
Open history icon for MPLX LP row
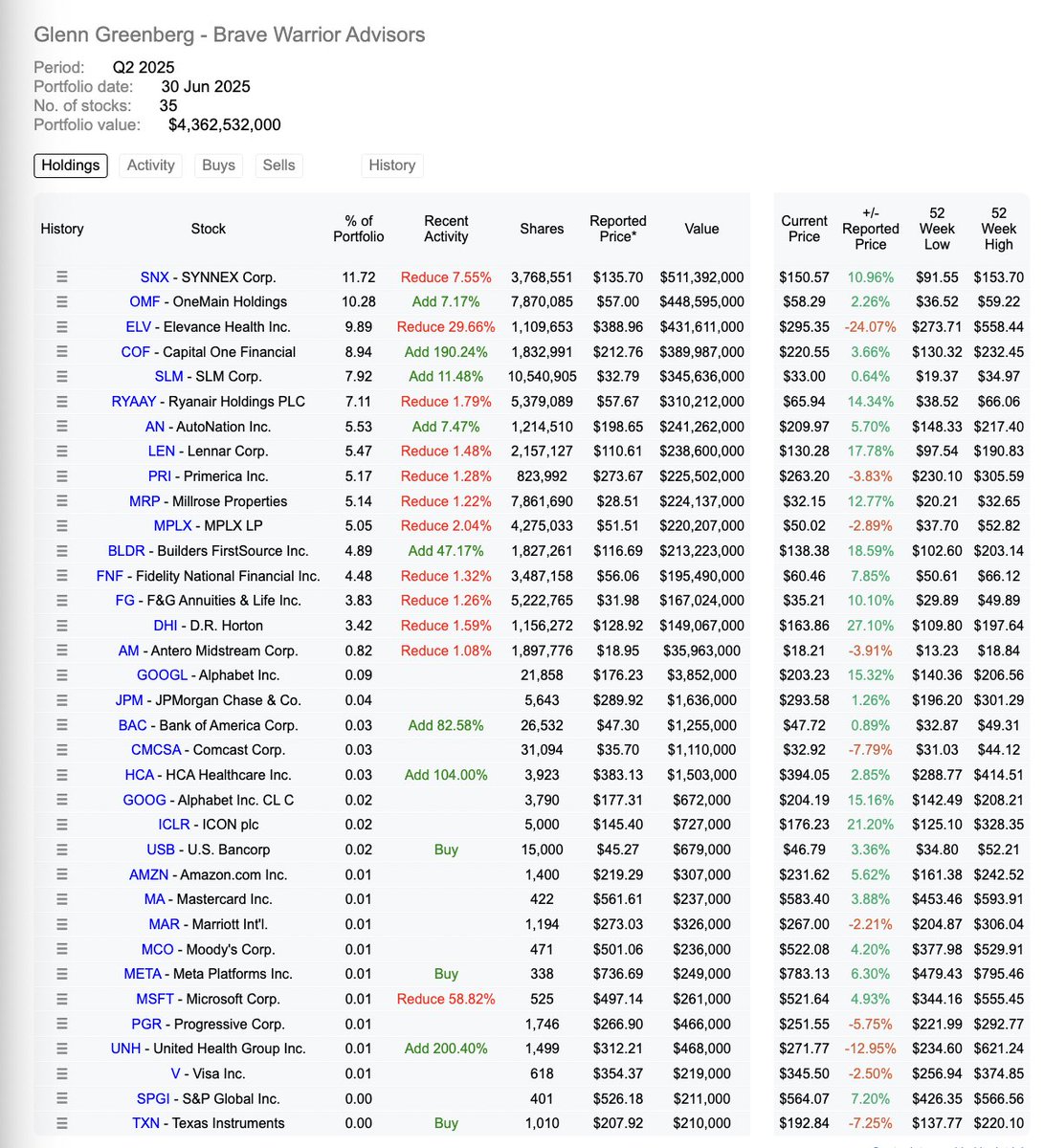(62, 526)
